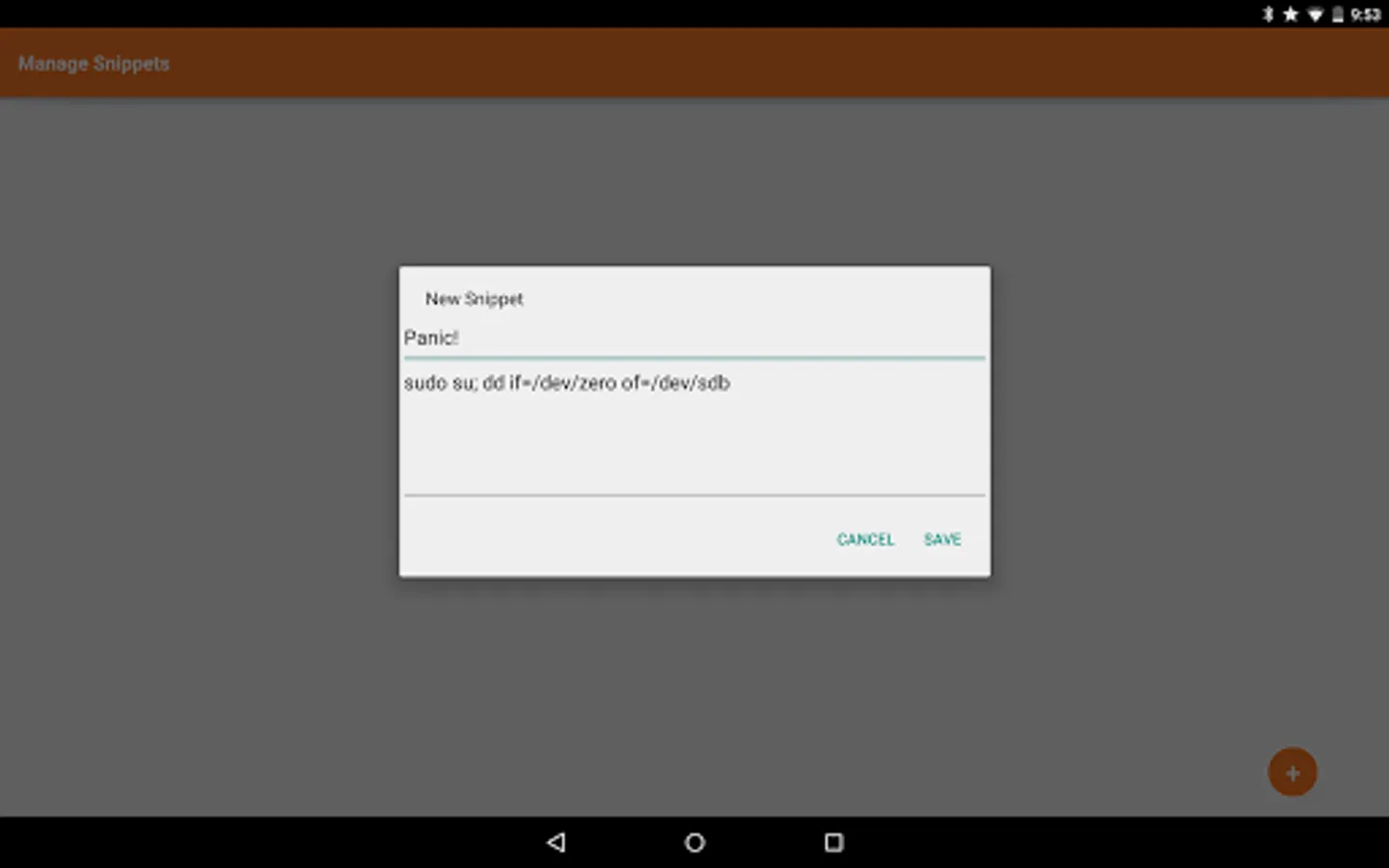
Task: Click the 9:53 clock in status bar
Action: tap(1365, 14)
